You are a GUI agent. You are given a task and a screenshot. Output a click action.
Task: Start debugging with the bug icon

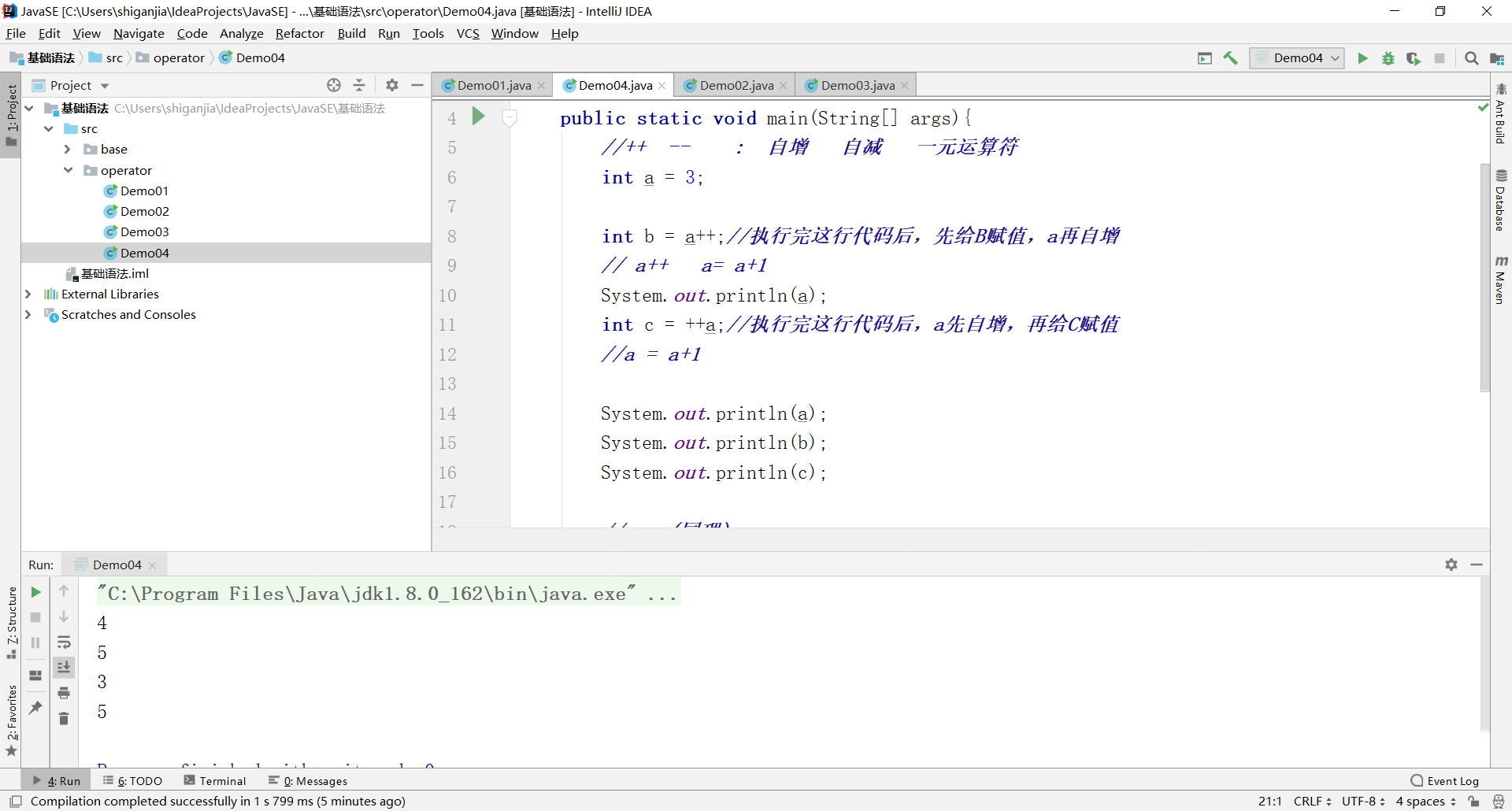[x=1388, y=58]
